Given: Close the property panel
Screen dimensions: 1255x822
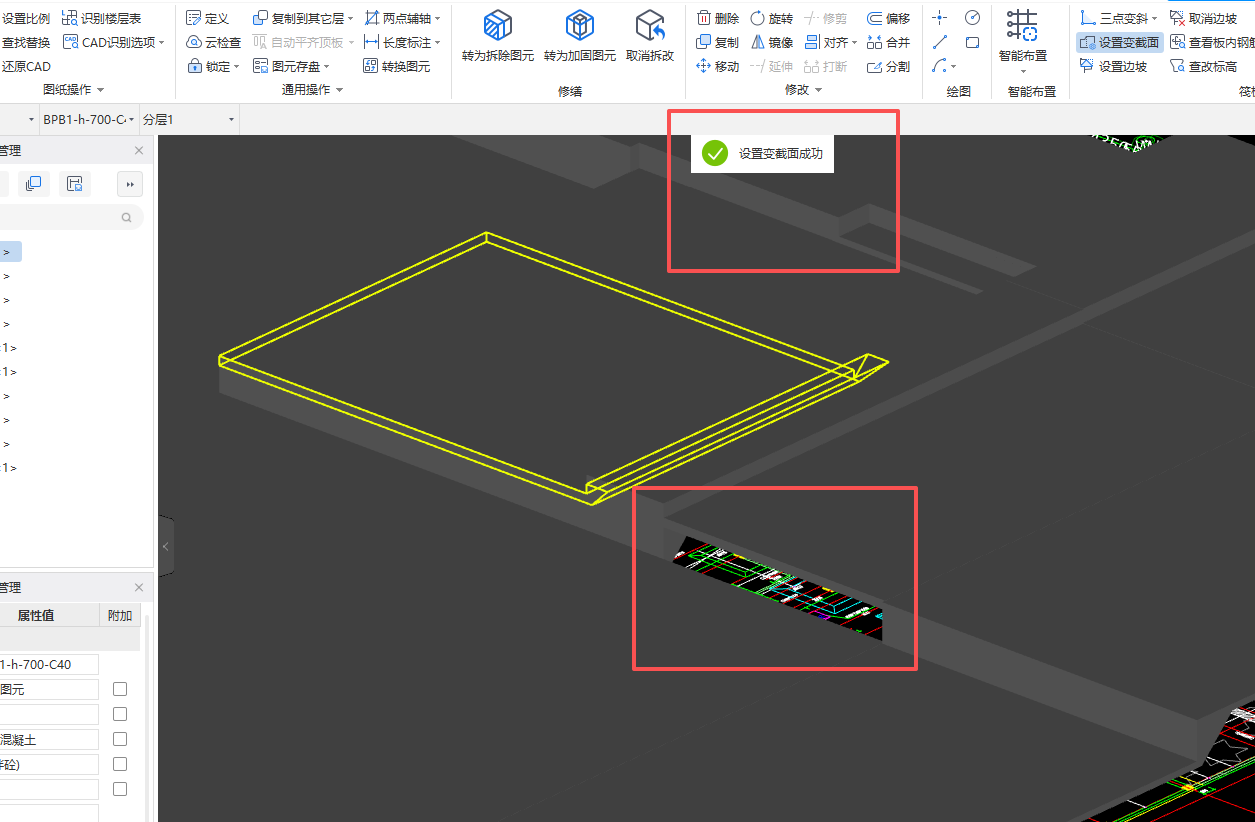Looking at the screenshot, I should (x=139, y=588).
